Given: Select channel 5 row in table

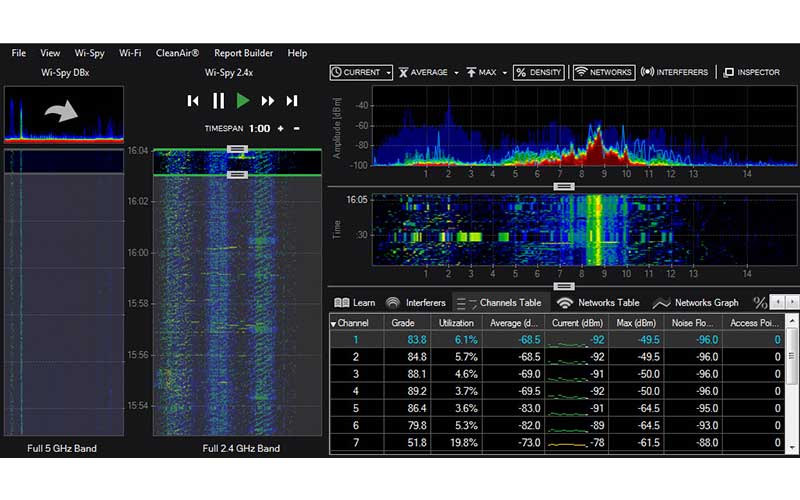Looking at the screenshot, I should point(557,408).
